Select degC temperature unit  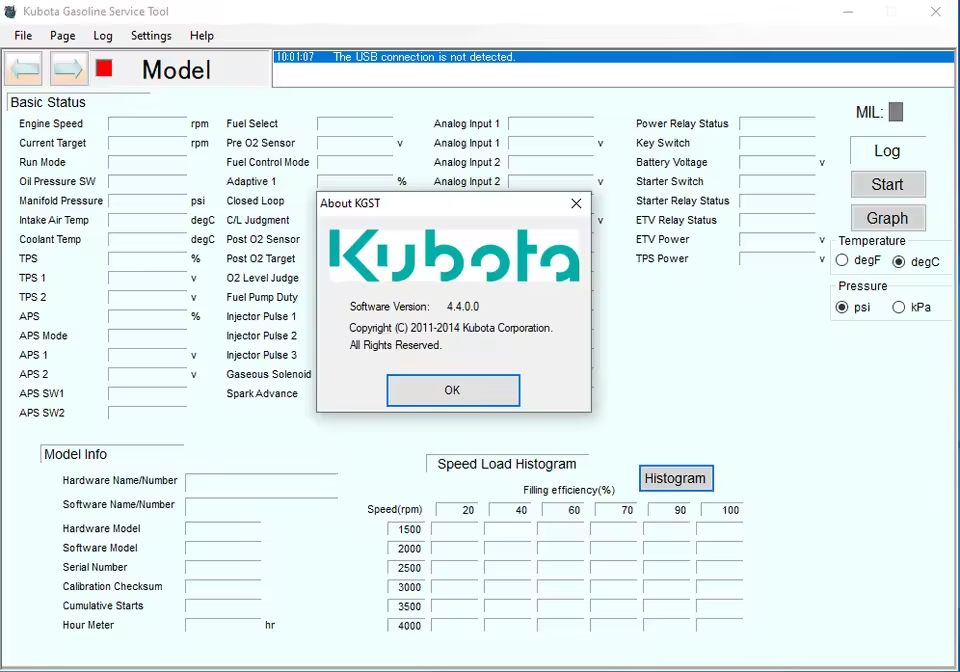tap(899, 262)
